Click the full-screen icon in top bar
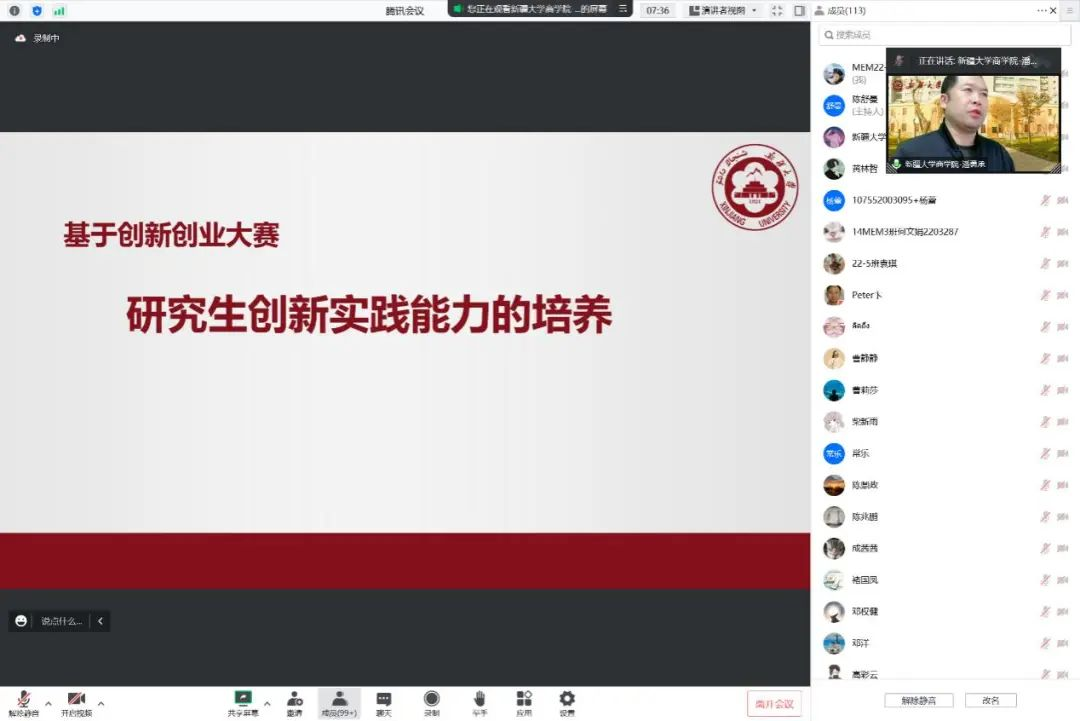The image size is (1080, 721). [x=777, y=10]
